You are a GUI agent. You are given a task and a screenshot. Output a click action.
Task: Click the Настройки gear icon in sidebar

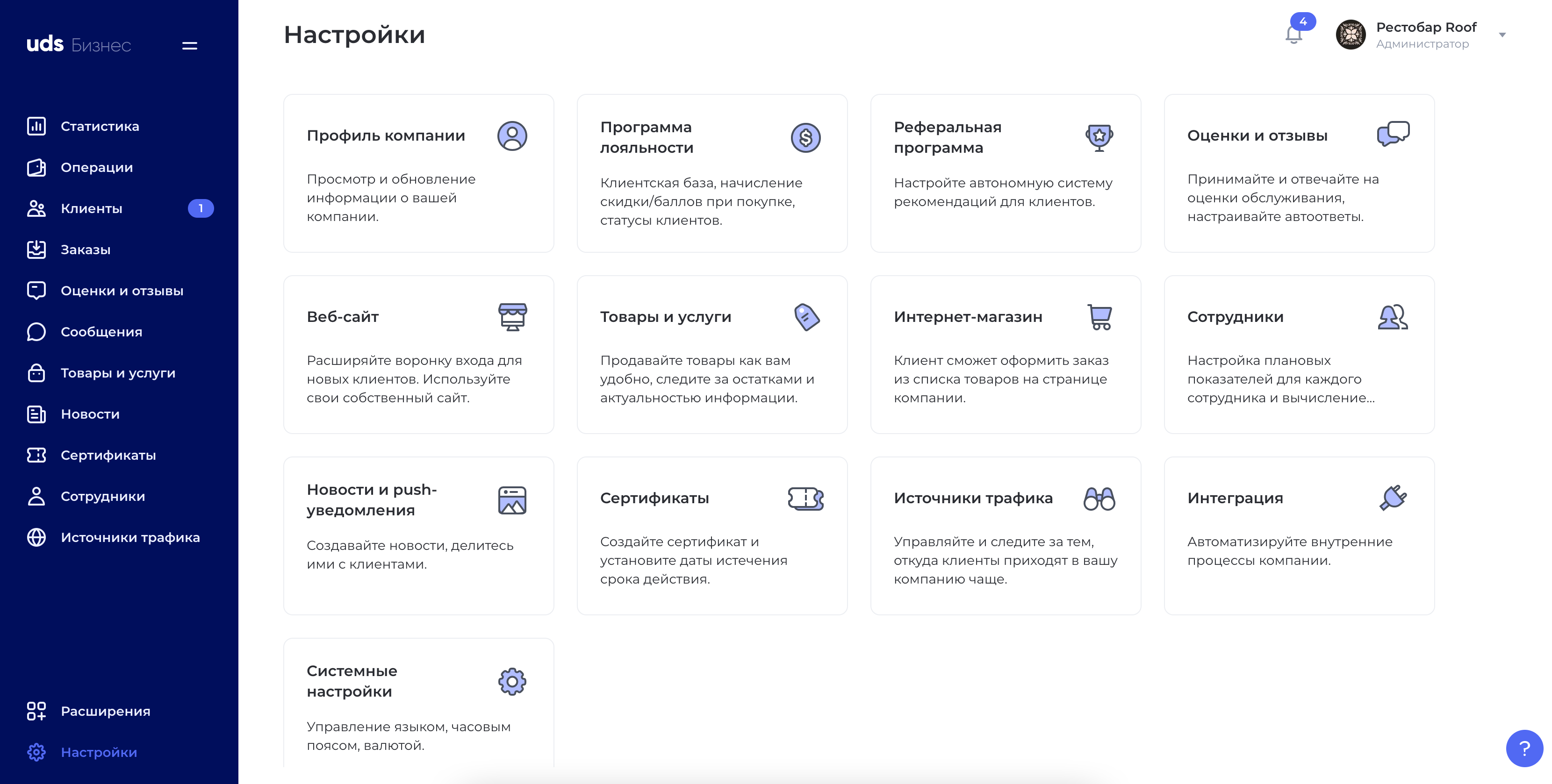[36, 752]
